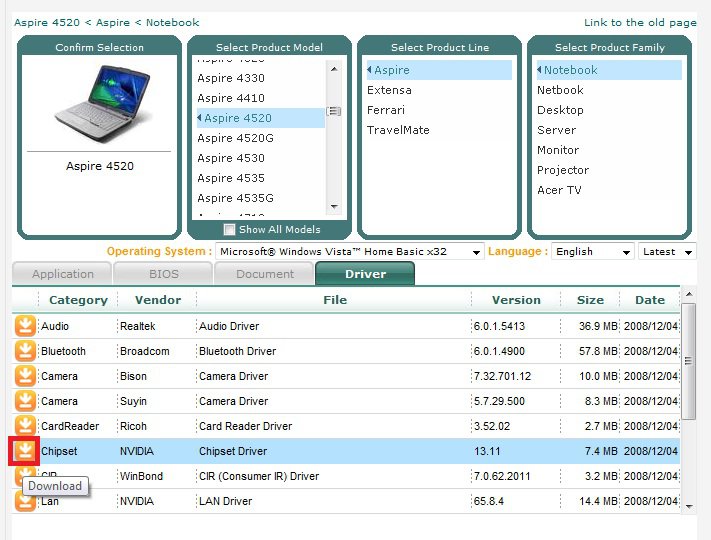Click the Notebook breadcrumb link
This screenshot has width=711, height=540.
point(172,22)
